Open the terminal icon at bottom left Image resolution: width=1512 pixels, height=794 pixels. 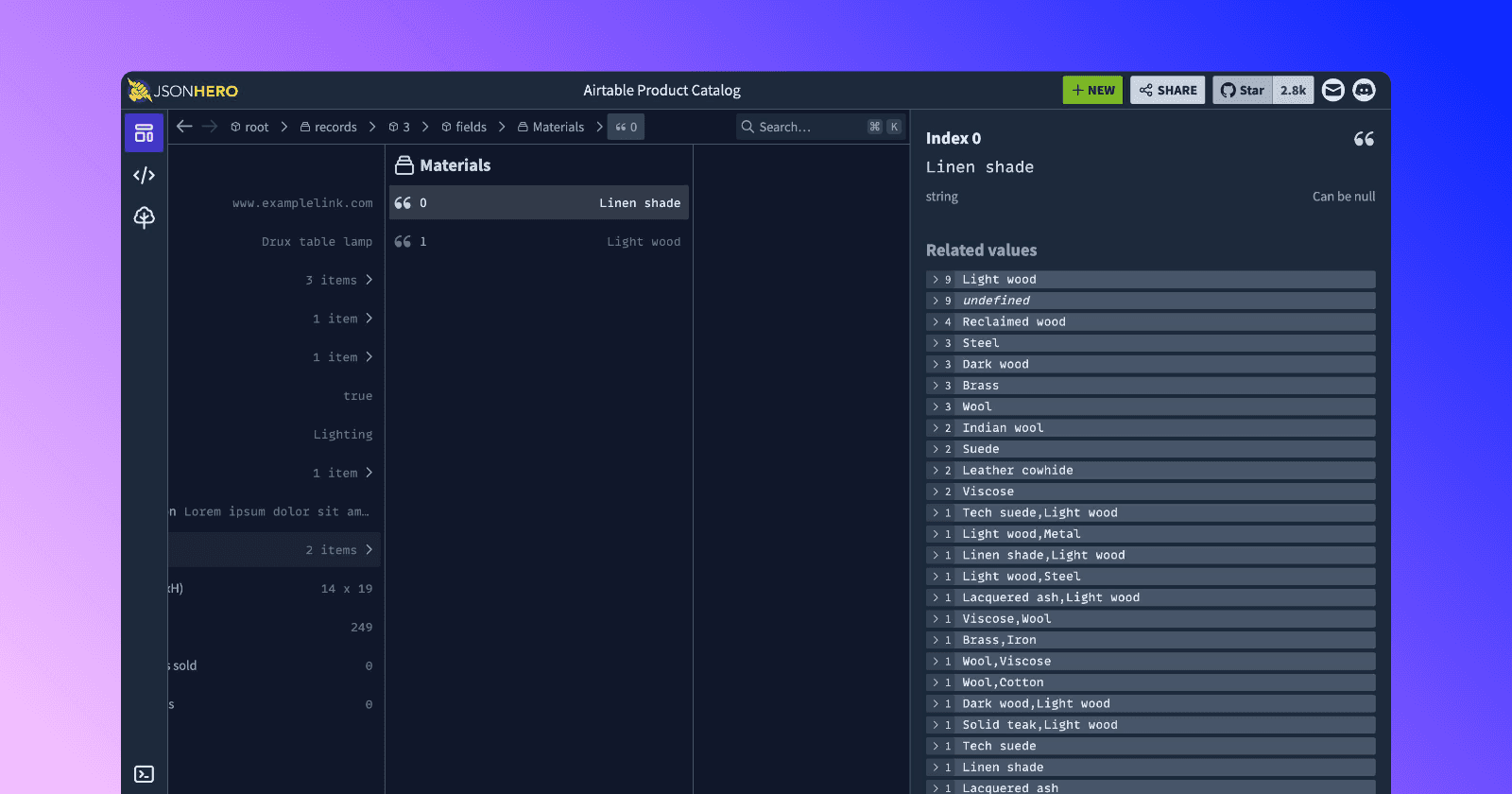tap(144, 774)
